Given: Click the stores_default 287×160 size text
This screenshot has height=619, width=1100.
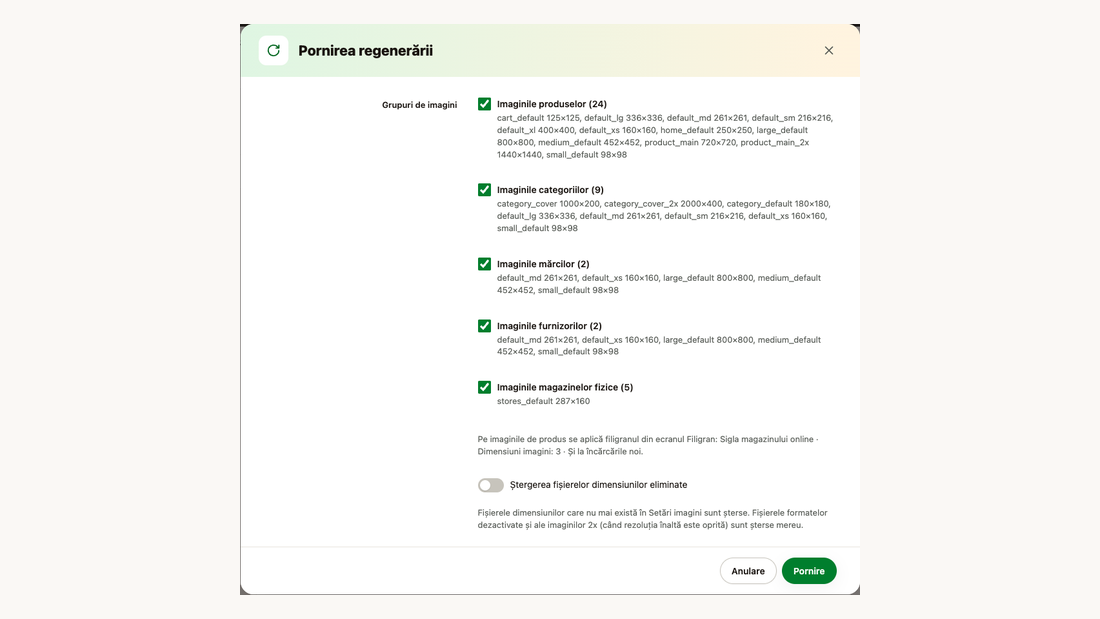Looking at the screenshot, I should coord(543,401).
